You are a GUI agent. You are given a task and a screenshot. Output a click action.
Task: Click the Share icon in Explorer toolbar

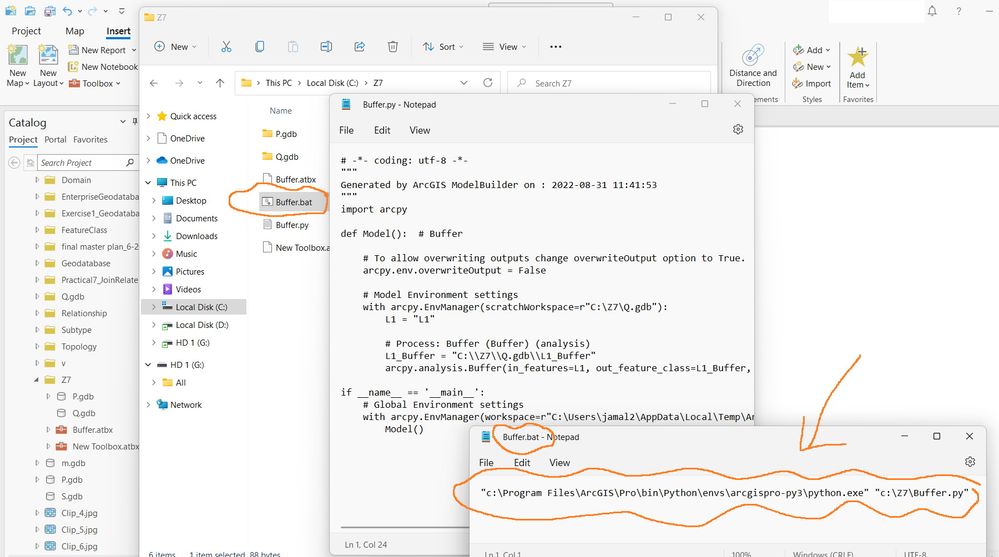click(x=359, y=47)
